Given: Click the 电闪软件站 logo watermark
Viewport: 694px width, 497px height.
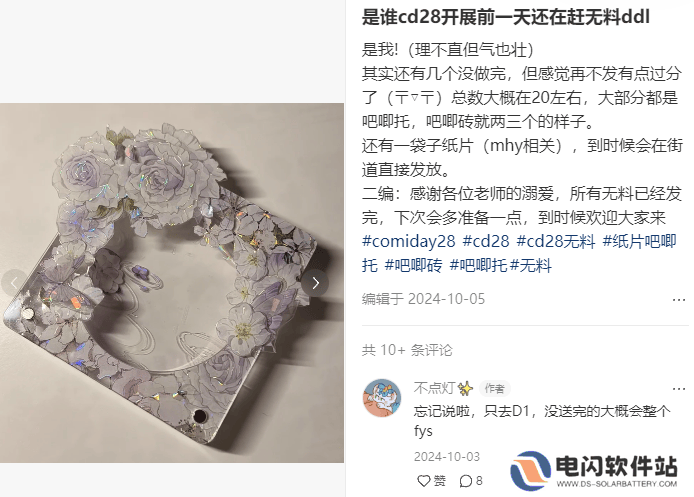Looking at the screenshot, I should coord(594,471).
